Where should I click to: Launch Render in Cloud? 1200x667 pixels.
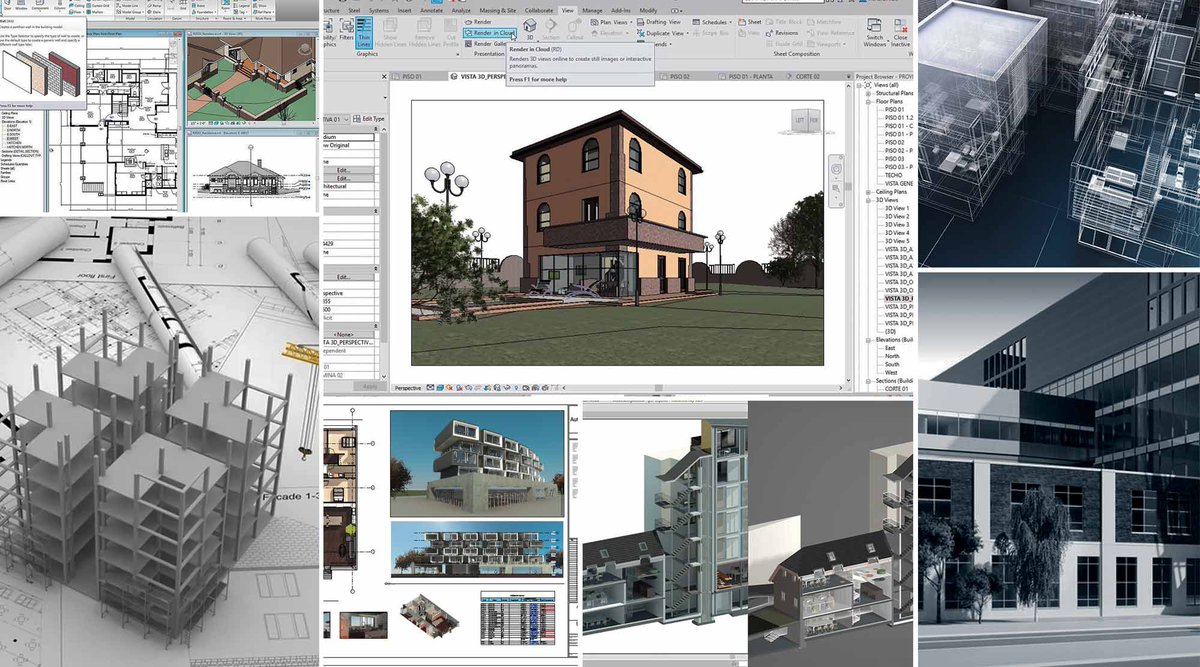490,33
